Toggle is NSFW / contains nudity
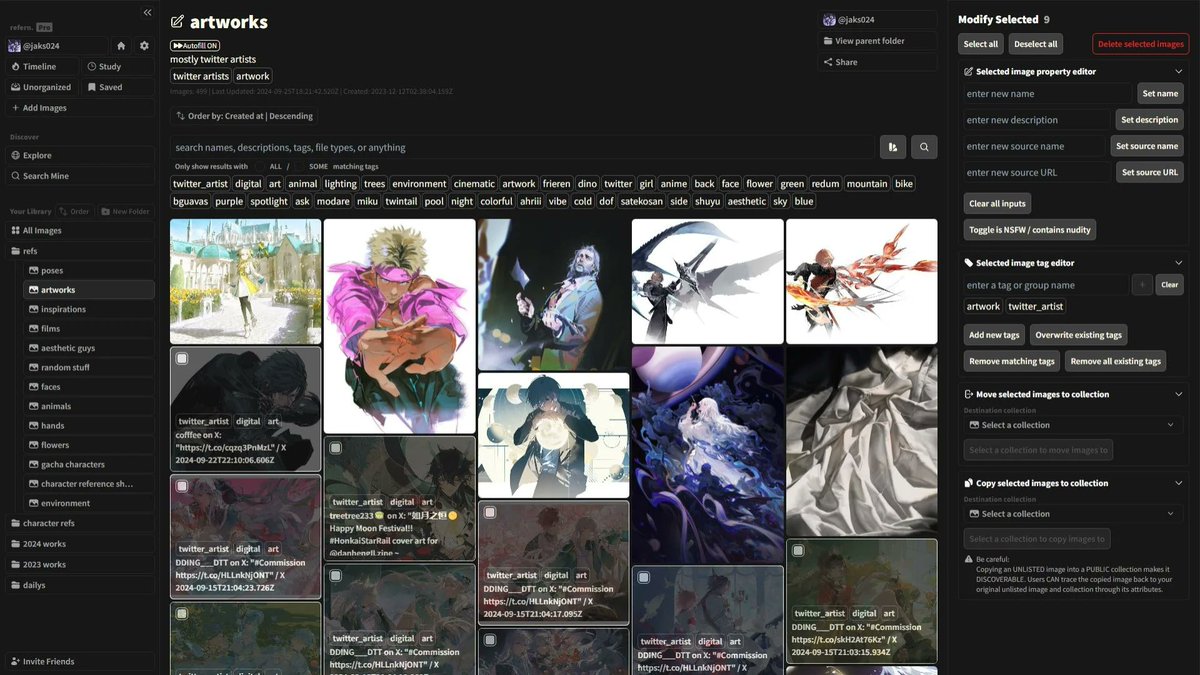 tap(1030, 229)
